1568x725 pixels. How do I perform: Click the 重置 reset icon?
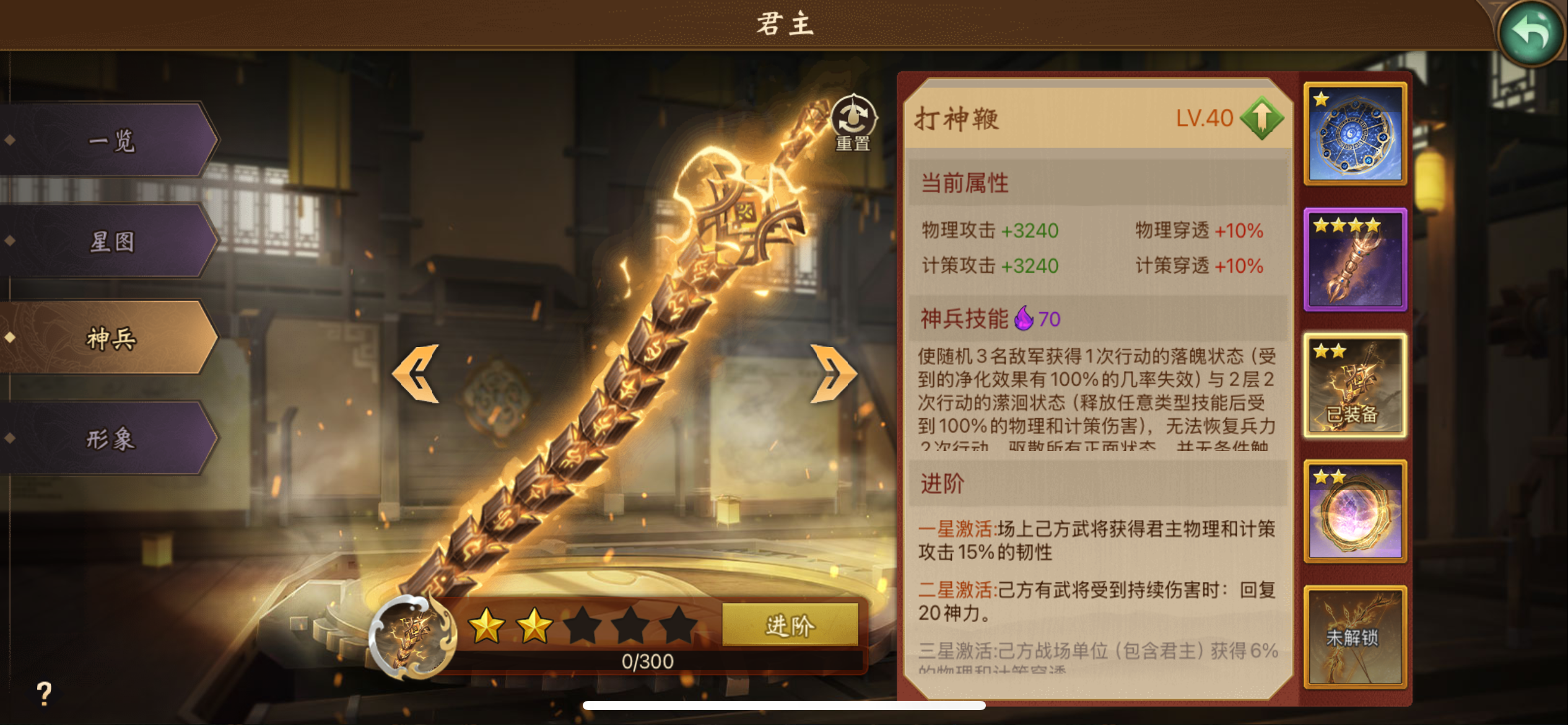pyautogui.click(x=853, y=123)
